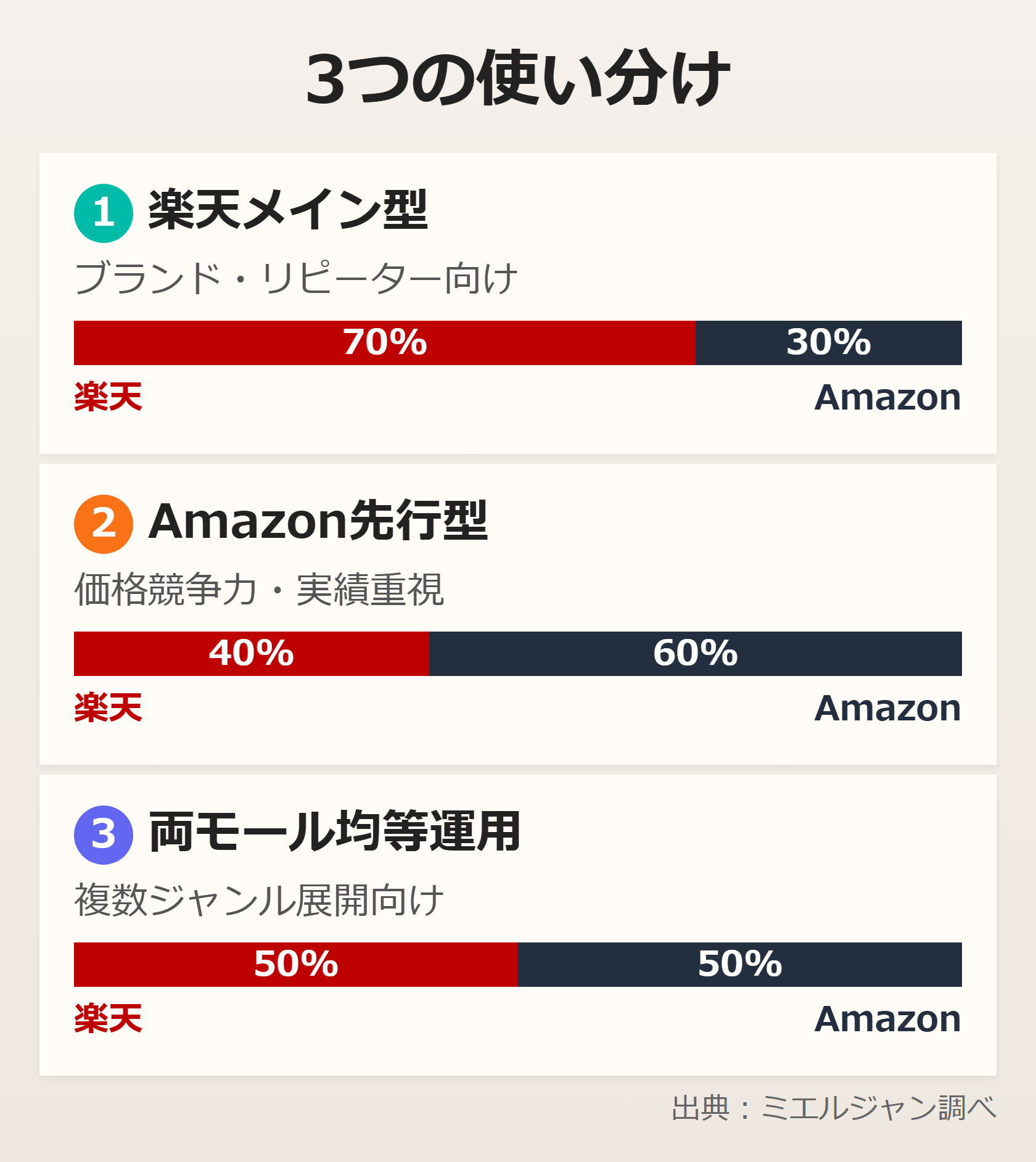Screen dimensions: 1036x1162
Task: Click the 価格競争力・実績重視 subtitle
Action: coord(259,590)
